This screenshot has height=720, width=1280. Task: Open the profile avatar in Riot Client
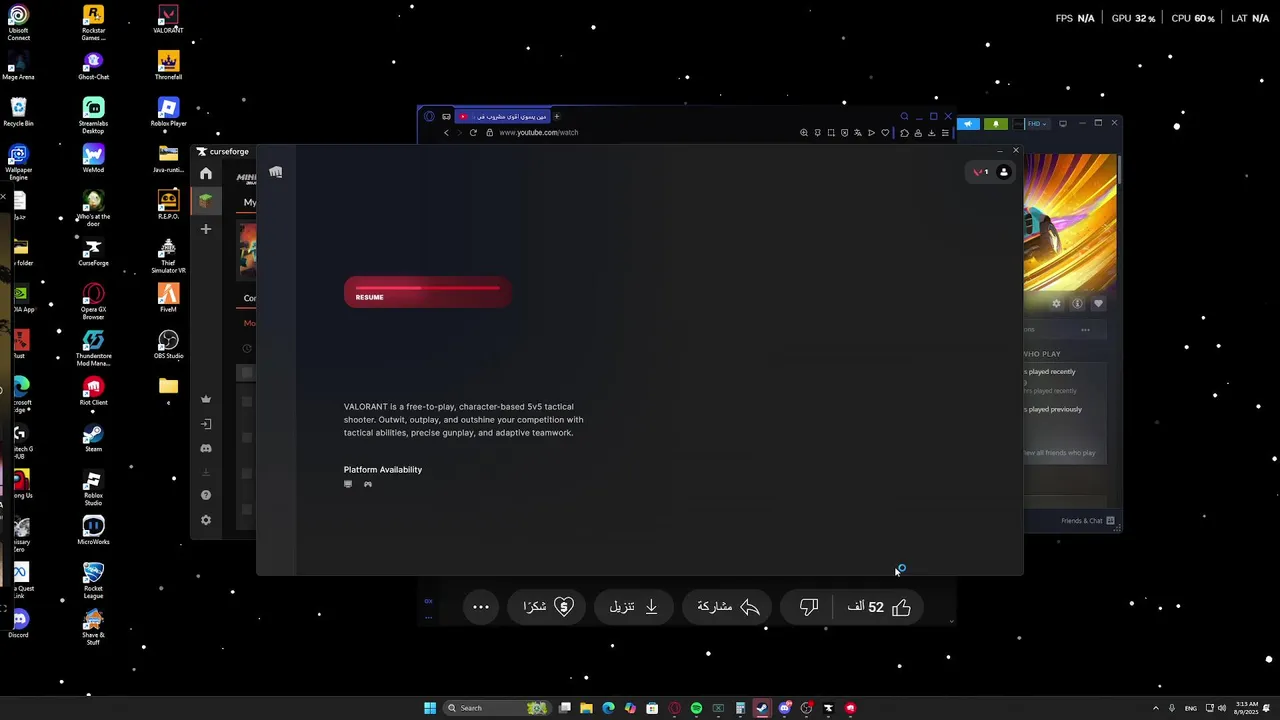point(1004,172)
